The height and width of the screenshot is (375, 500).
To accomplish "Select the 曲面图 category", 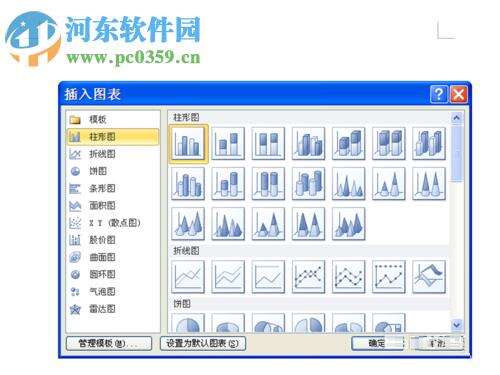I will [113, 257].
